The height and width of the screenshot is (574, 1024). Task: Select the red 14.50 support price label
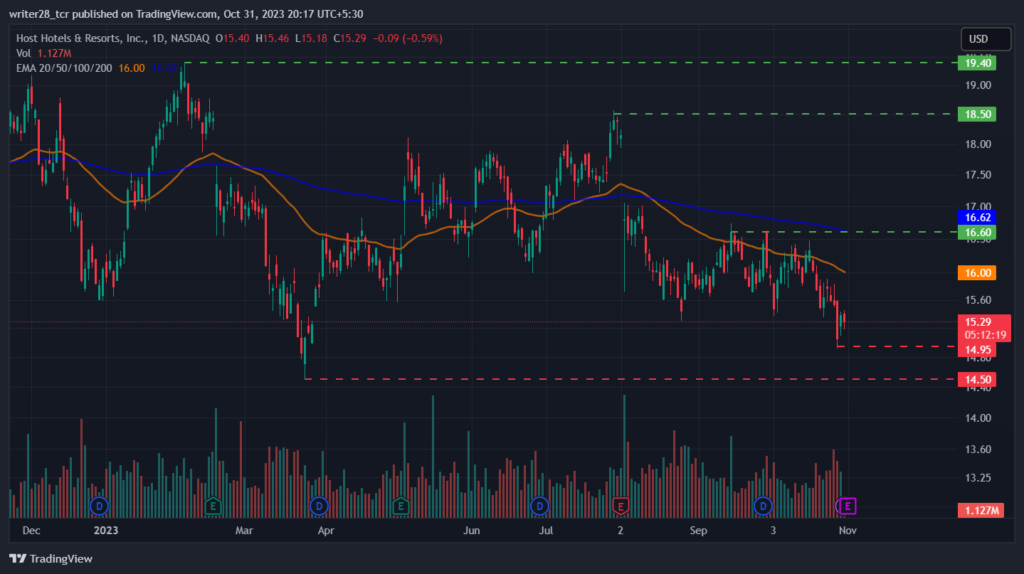click(977, 379)
